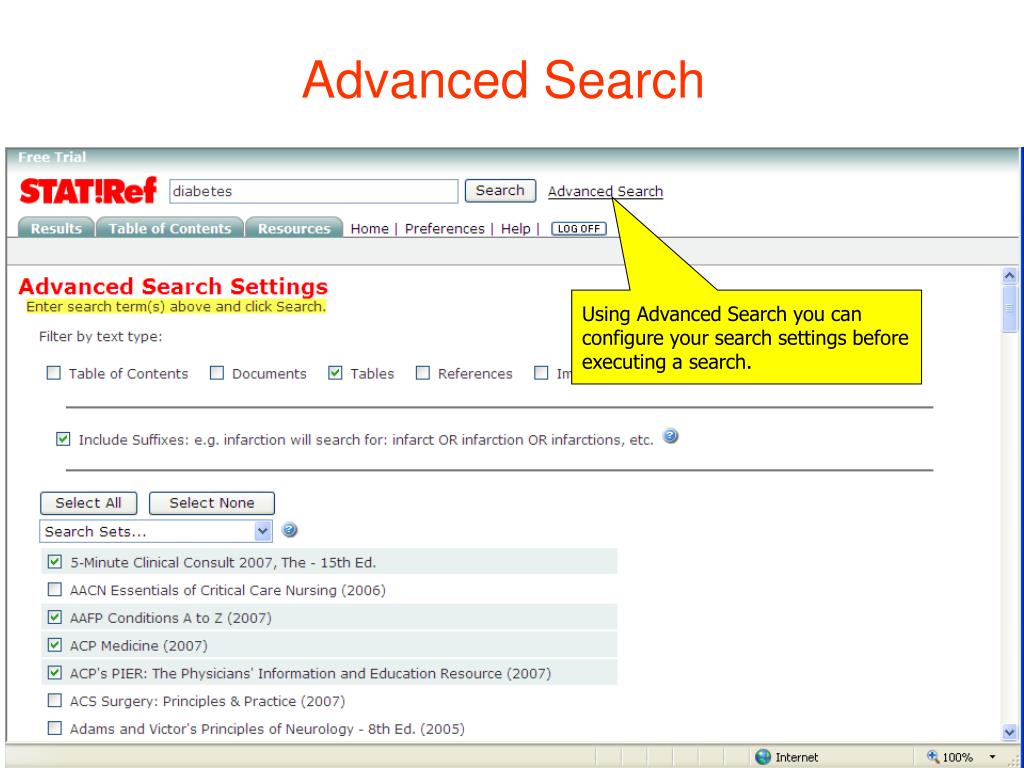This screenshot has height=768, width=1024.
Task: Click the scrollbar up arrow
Action: point(1009,276)
